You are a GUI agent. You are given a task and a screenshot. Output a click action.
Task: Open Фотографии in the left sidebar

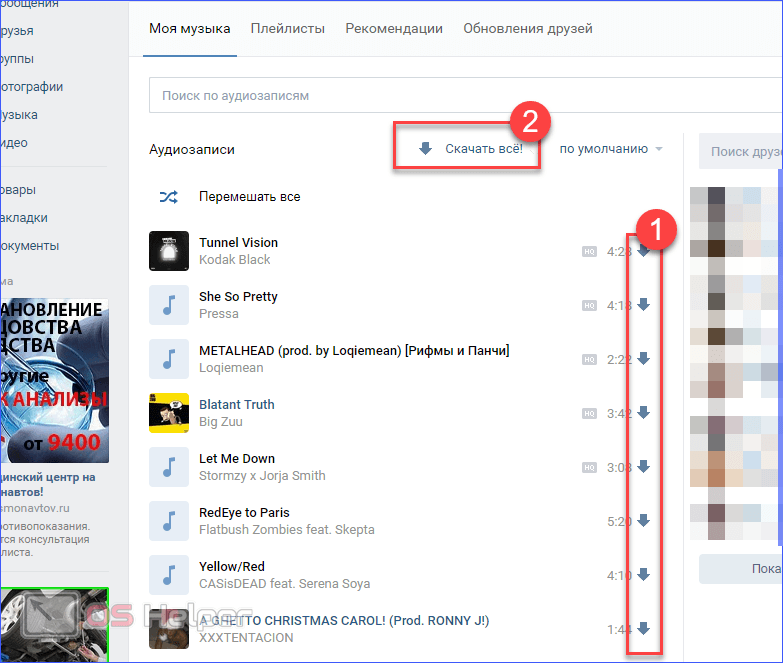coord(31,87)
